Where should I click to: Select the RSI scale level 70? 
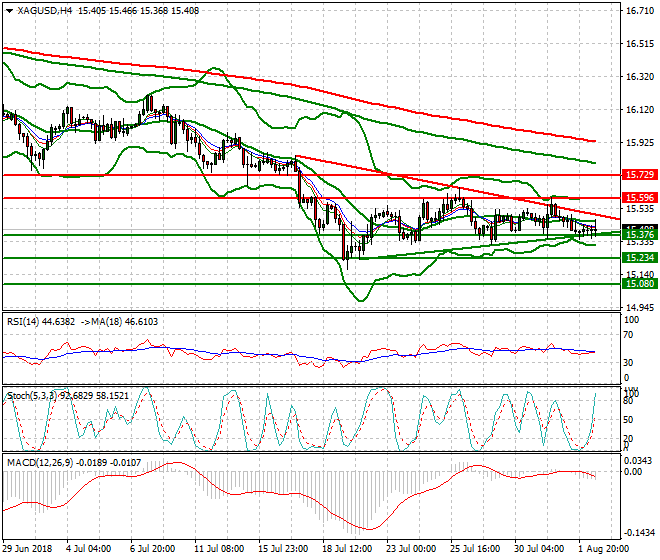coord(628,335)
